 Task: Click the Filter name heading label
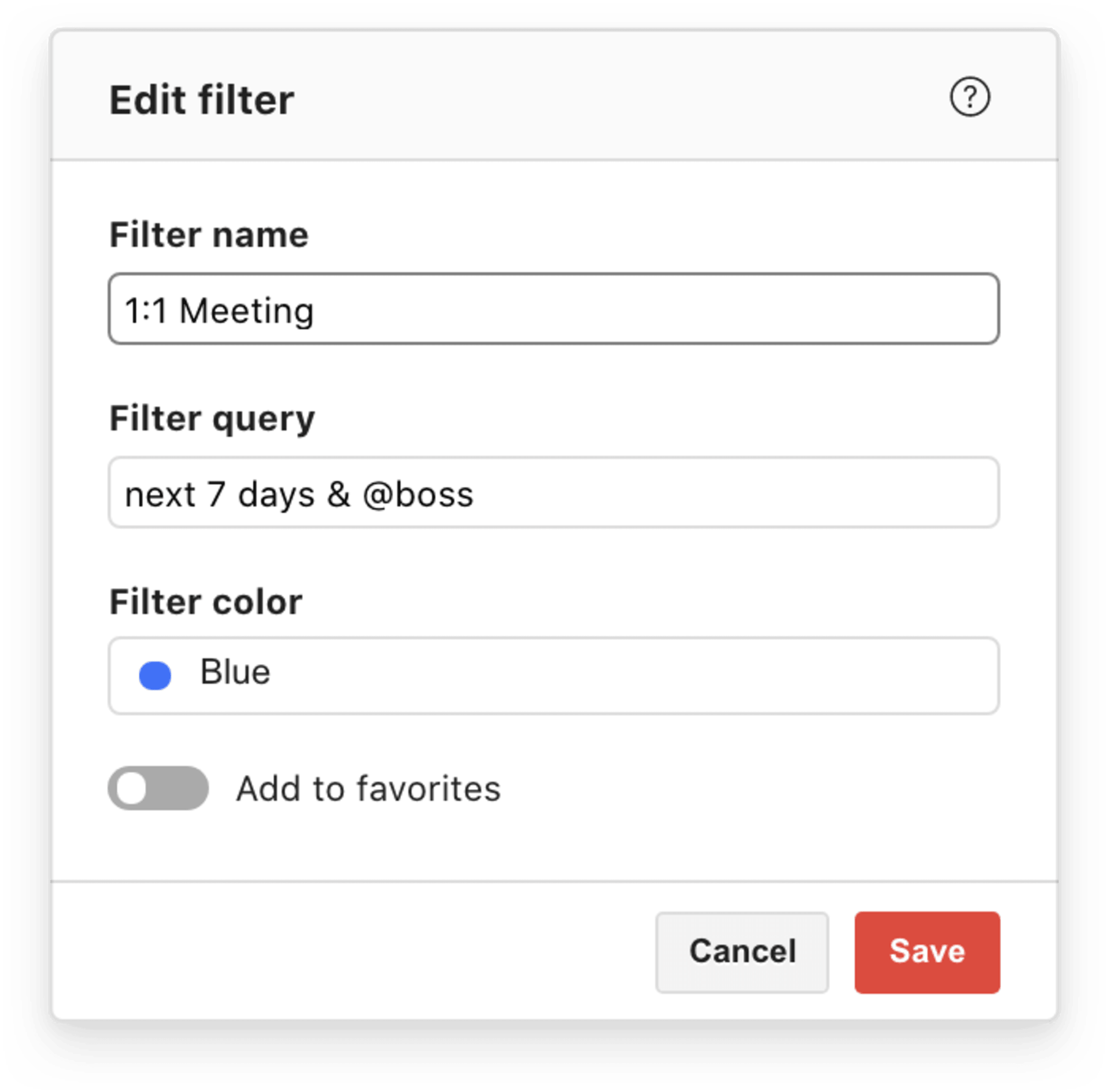point(209,235)
